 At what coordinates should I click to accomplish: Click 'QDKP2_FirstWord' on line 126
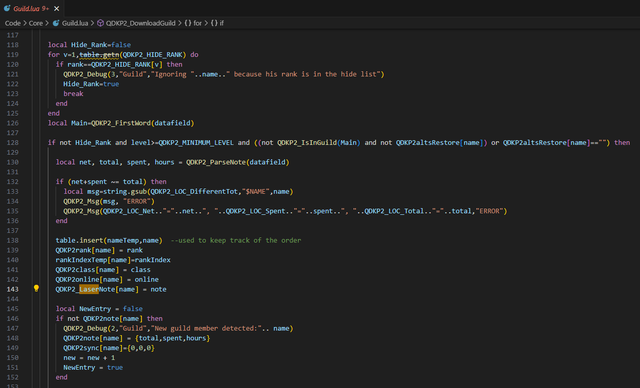coord(121,123)
